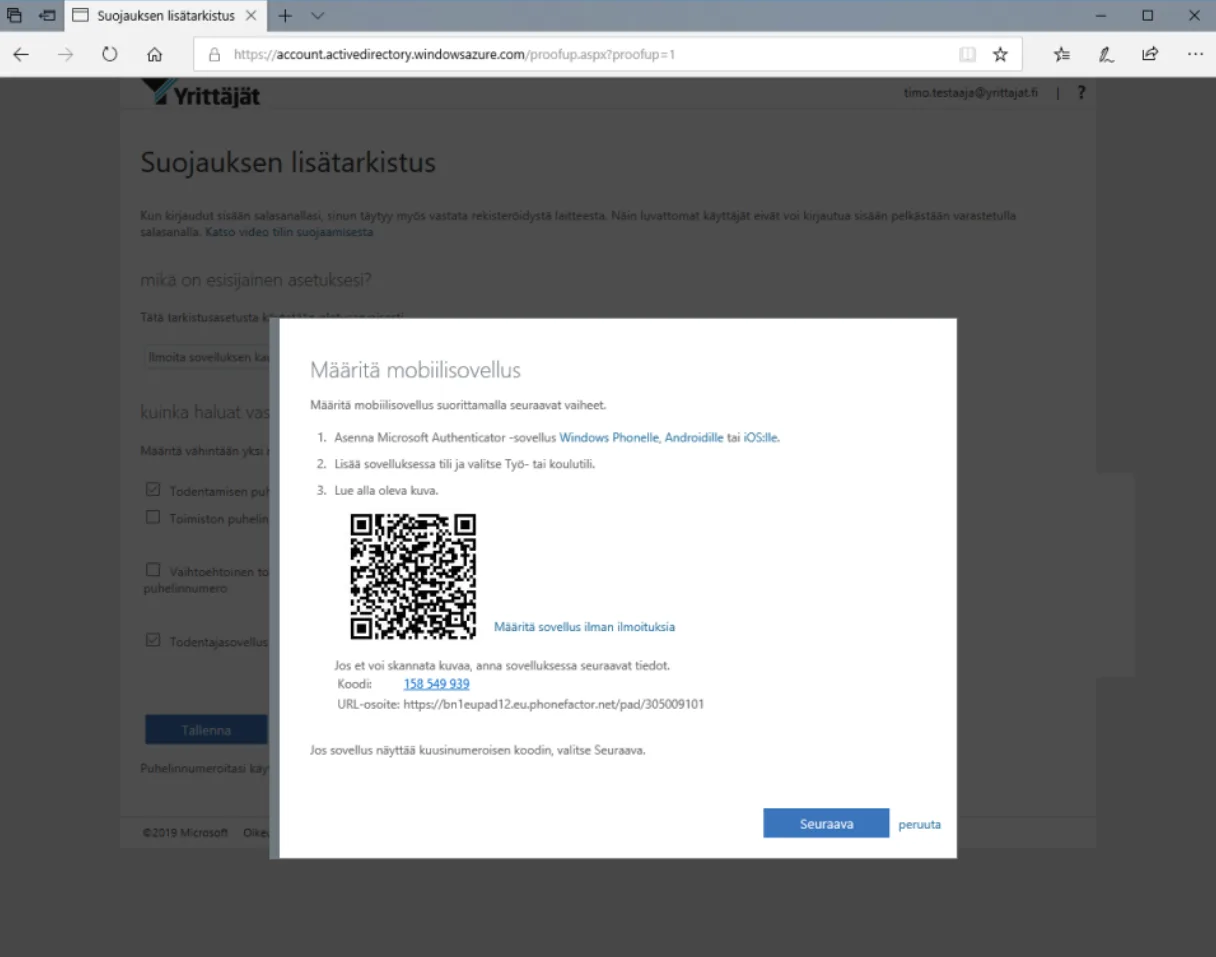Click the Share page icon

pos(1150,55)
